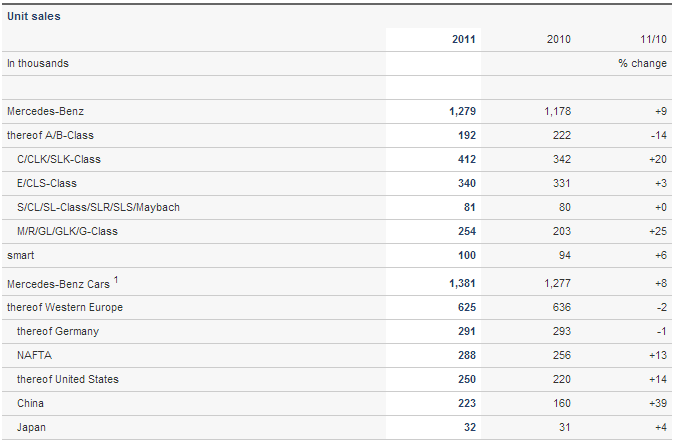The height and width of the screenshot is (443, 675).
Task: Click A/B-Class 2011 value 192
Action: (x=467, y=135)
